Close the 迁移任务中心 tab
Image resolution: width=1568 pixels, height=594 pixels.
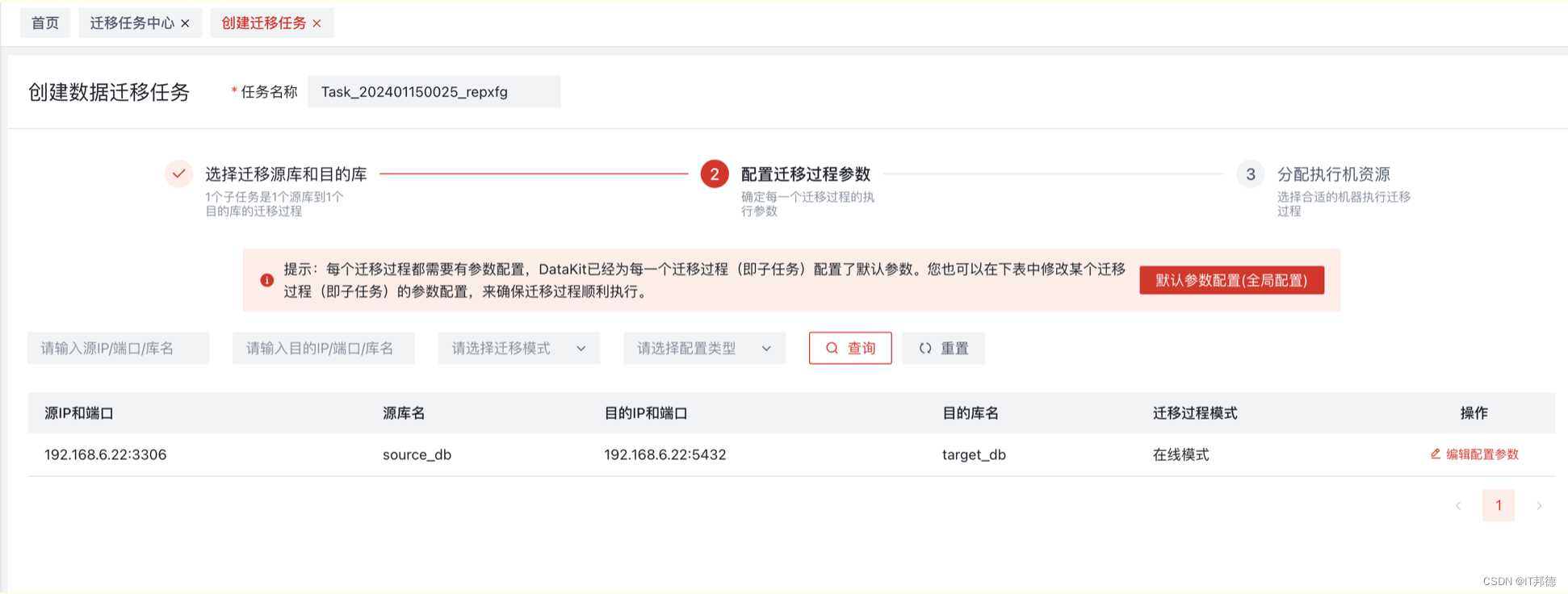tap(185, 23)
